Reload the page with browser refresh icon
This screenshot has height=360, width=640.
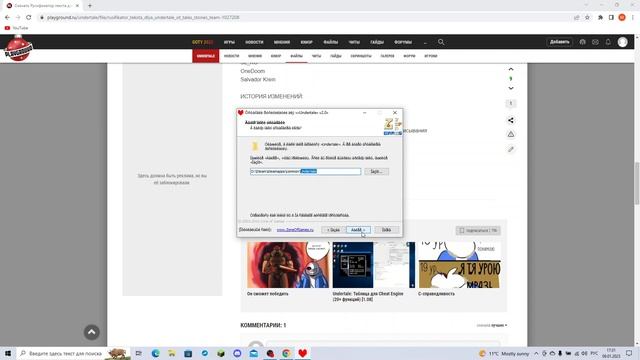(29, 18)
